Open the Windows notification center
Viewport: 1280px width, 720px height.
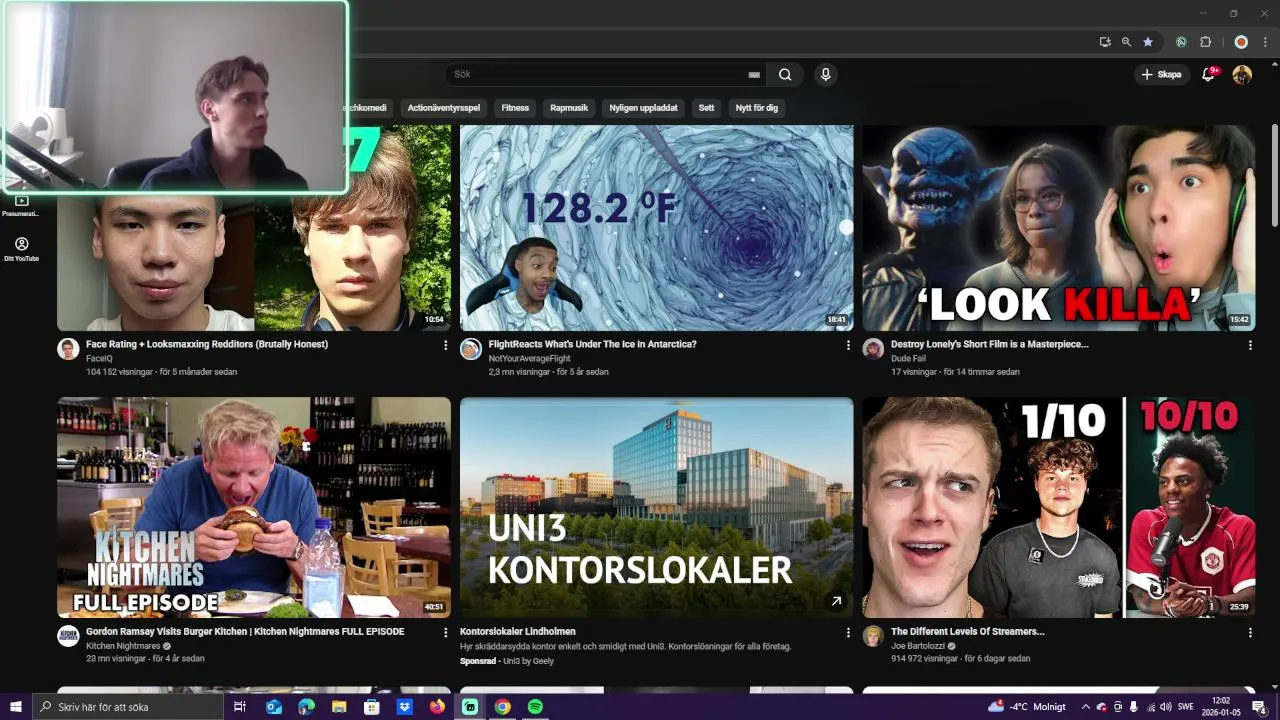pos(1259,707)
